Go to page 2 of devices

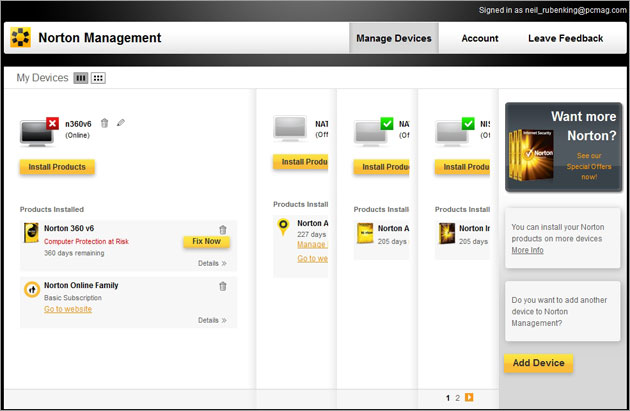457,398
